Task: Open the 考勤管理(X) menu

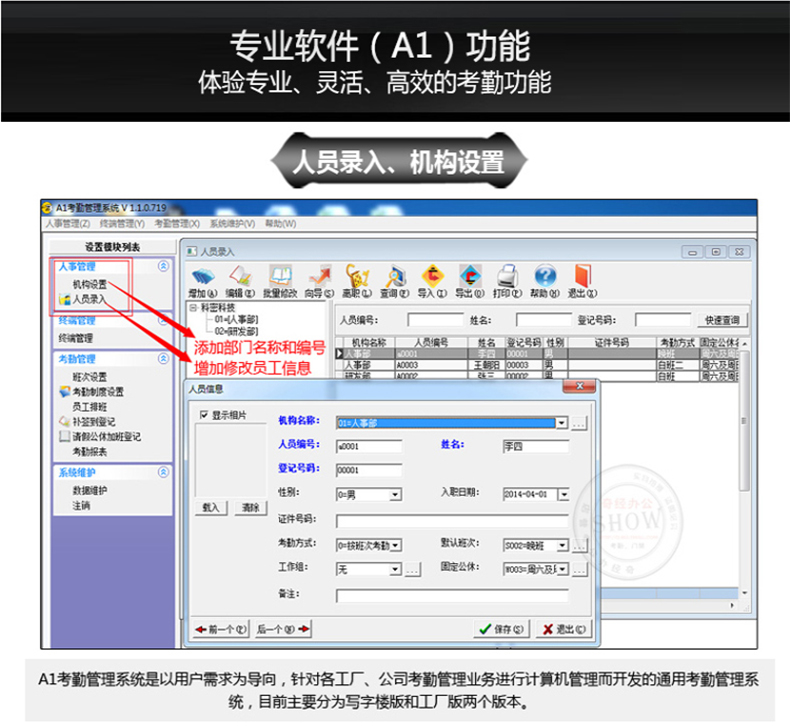Action: point(177,224)
